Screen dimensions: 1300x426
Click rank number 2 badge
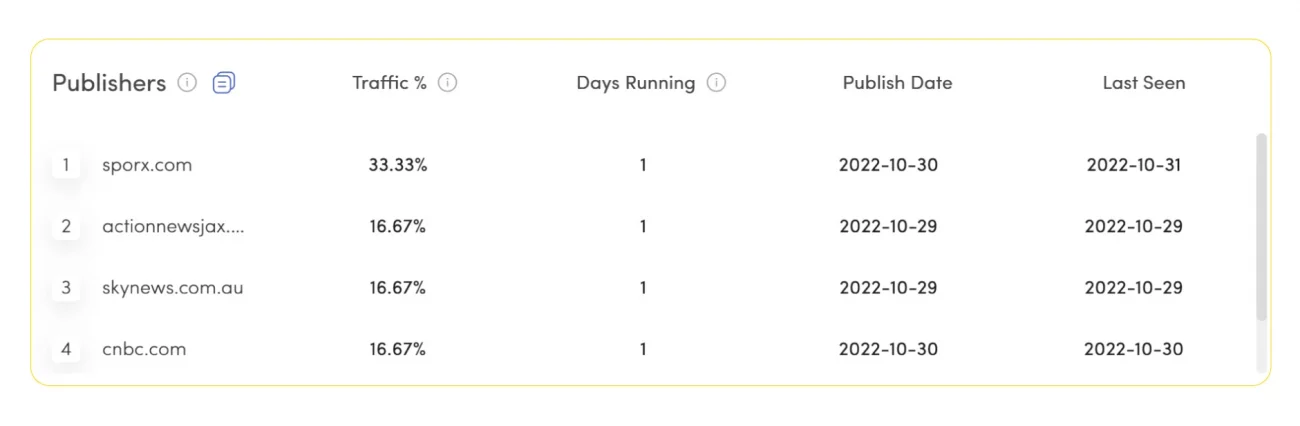click(66, 227)
